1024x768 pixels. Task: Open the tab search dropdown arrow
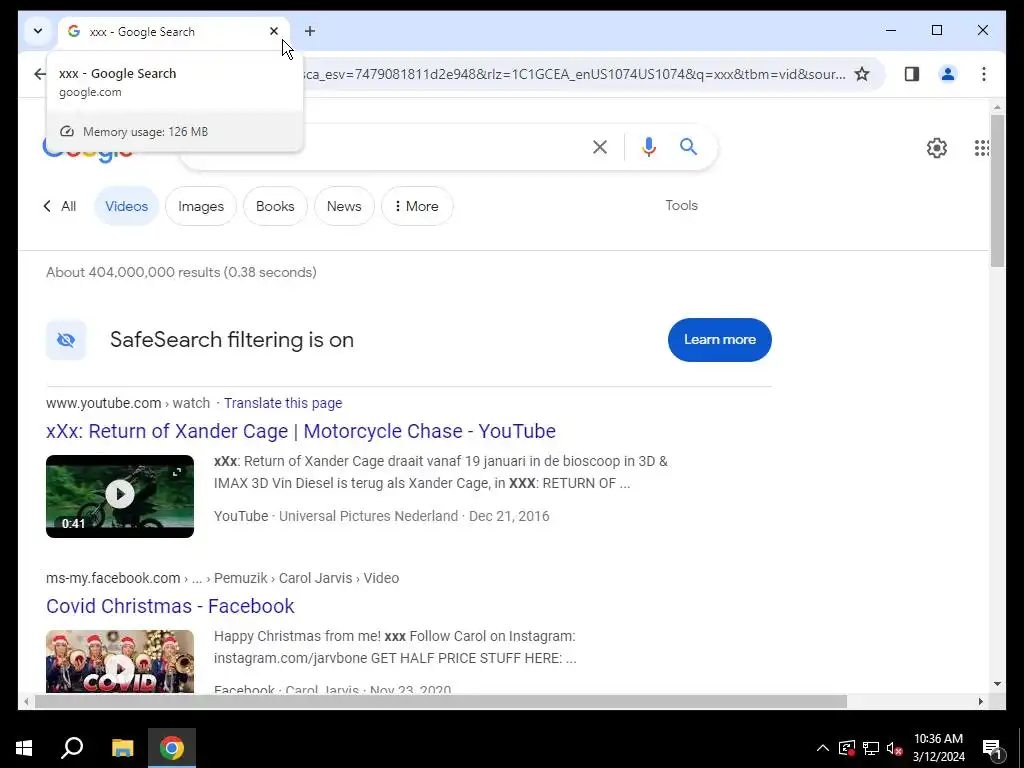(x=38, y=31)
